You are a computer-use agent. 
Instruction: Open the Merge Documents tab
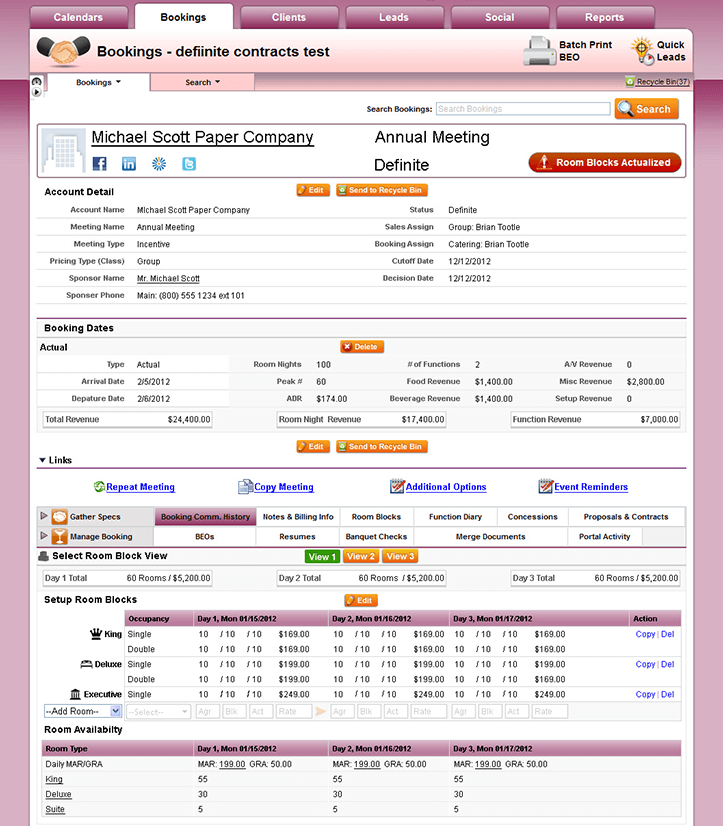[490, 536]
